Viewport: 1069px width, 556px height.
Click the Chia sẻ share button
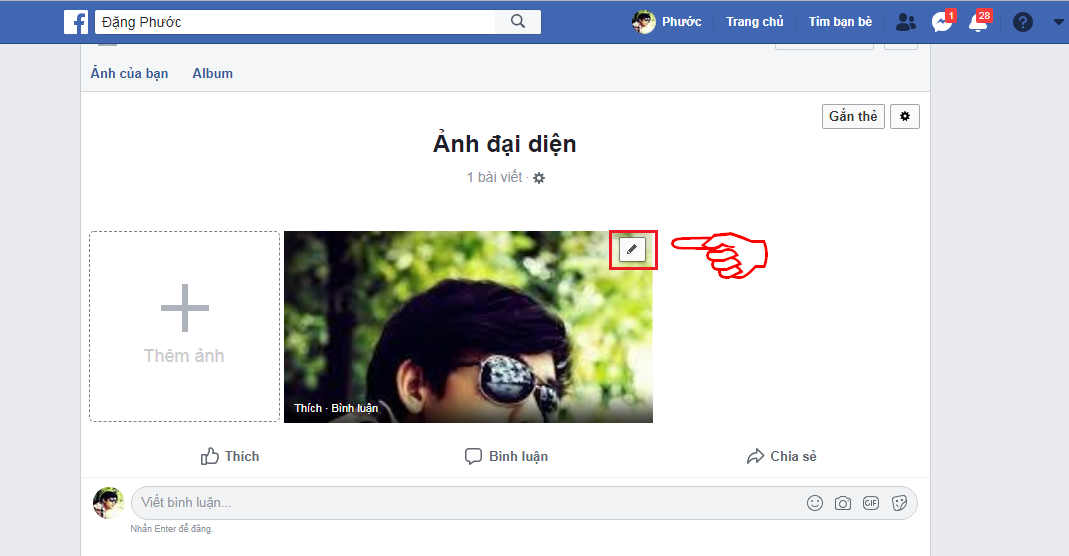pos(781,456)
